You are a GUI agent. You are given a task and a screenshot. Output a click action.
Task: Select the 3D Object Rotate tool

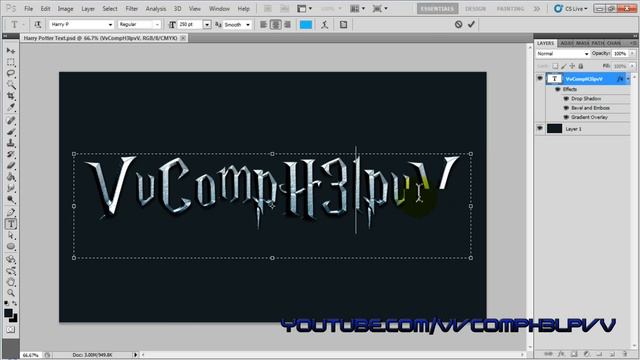(x=11, y=259)
